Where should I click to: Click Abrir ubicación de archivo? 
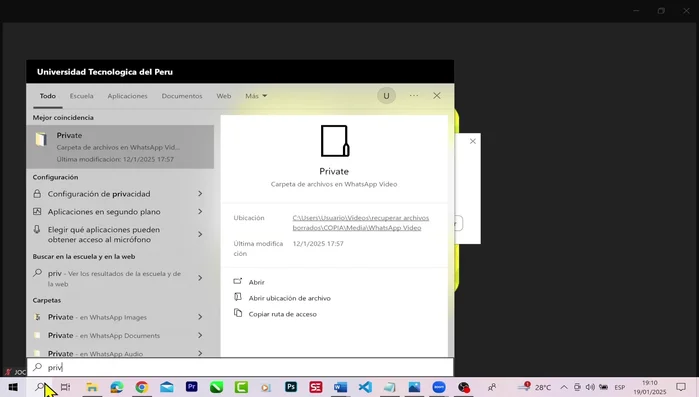289,298
